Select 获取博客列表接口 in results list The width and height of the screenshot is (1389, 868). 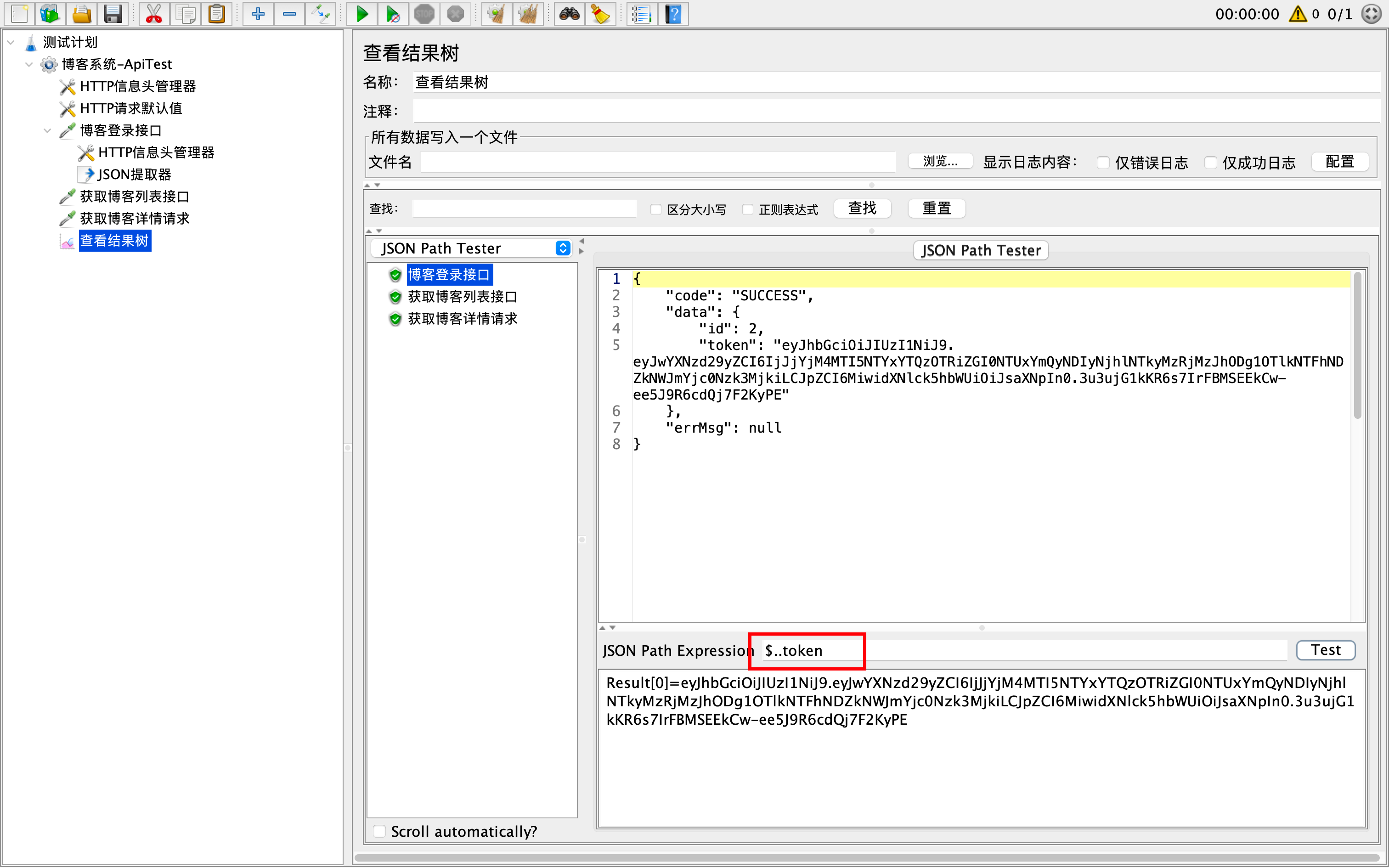(462, 297)
